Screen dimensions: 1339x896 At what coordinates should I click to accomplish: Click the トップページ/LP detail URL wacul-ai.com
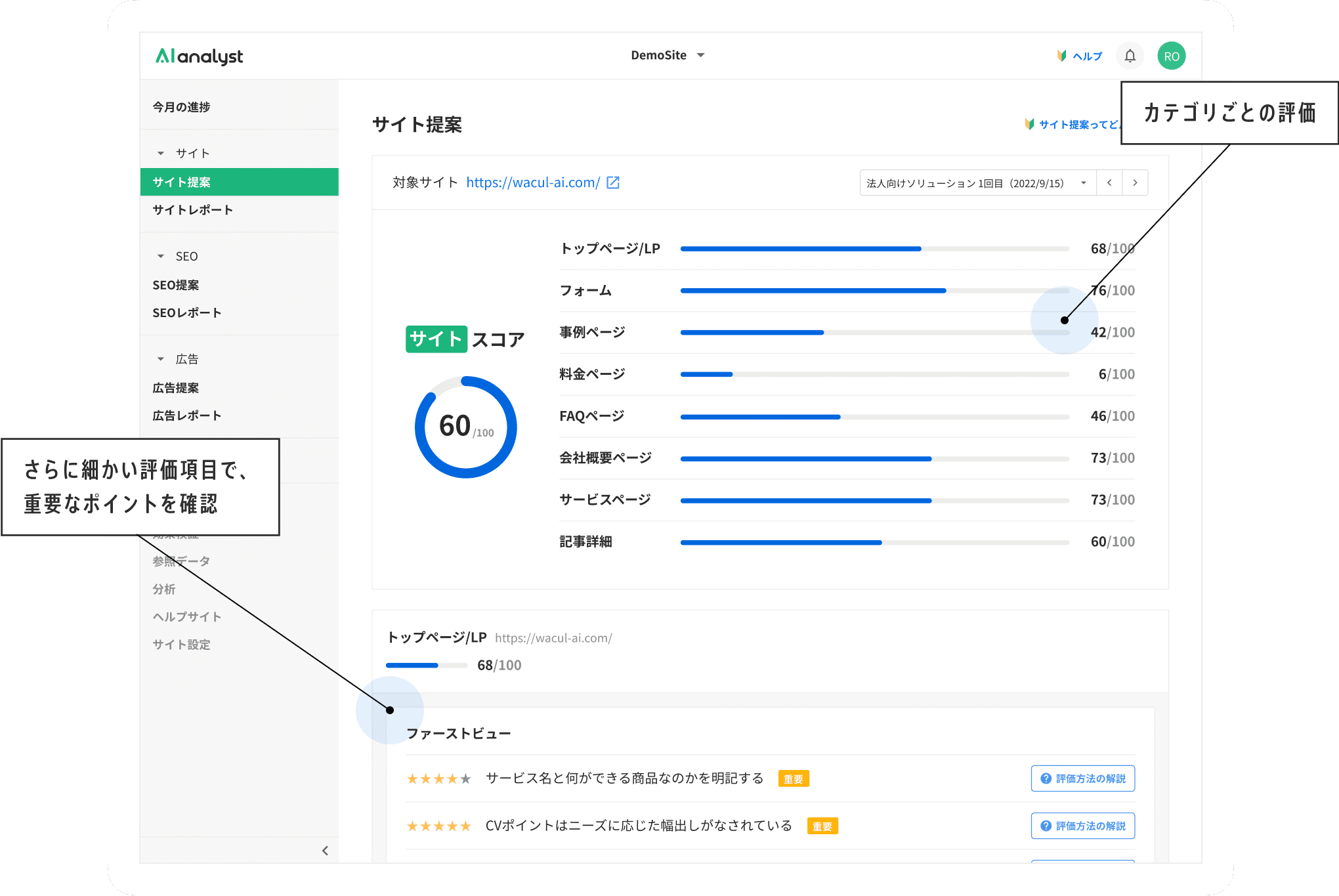[553, 638]
